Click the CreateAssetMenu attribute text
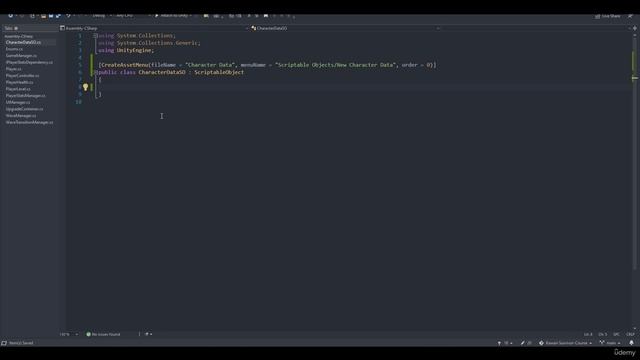This screenshot has width=640, height=360. coord(125,65)
